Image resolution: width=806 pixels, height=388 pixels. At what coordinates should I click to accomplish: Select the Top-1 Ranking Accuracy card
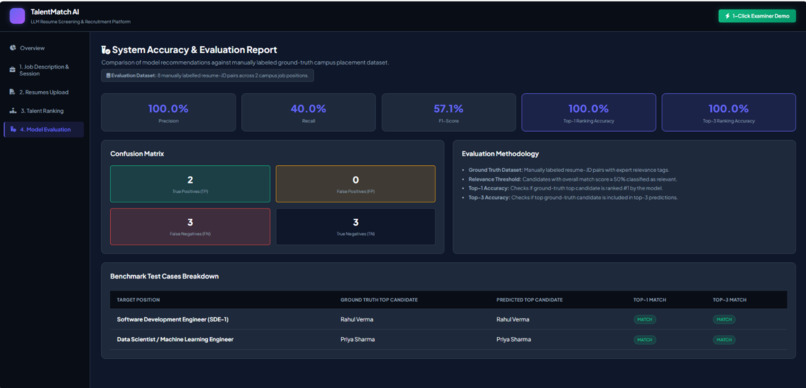[x=589, y=113]
